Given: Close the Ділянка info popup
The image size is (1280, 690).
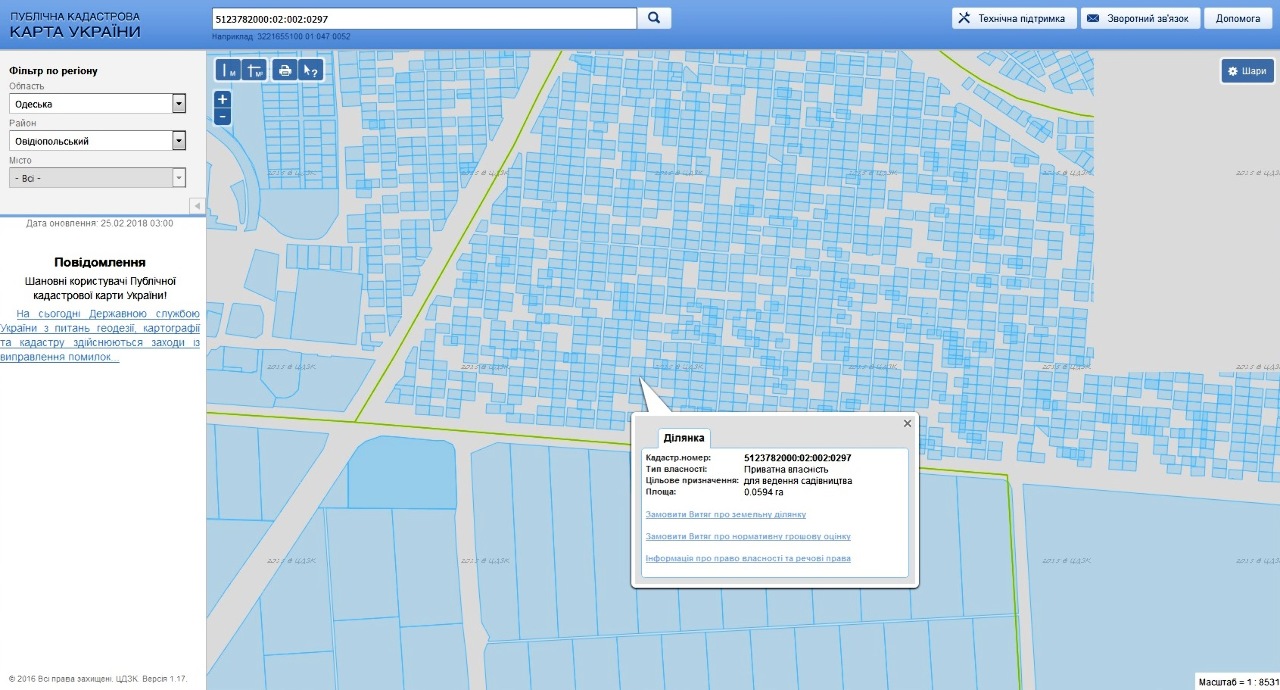Looking at the screenshot, I should 908,423.
